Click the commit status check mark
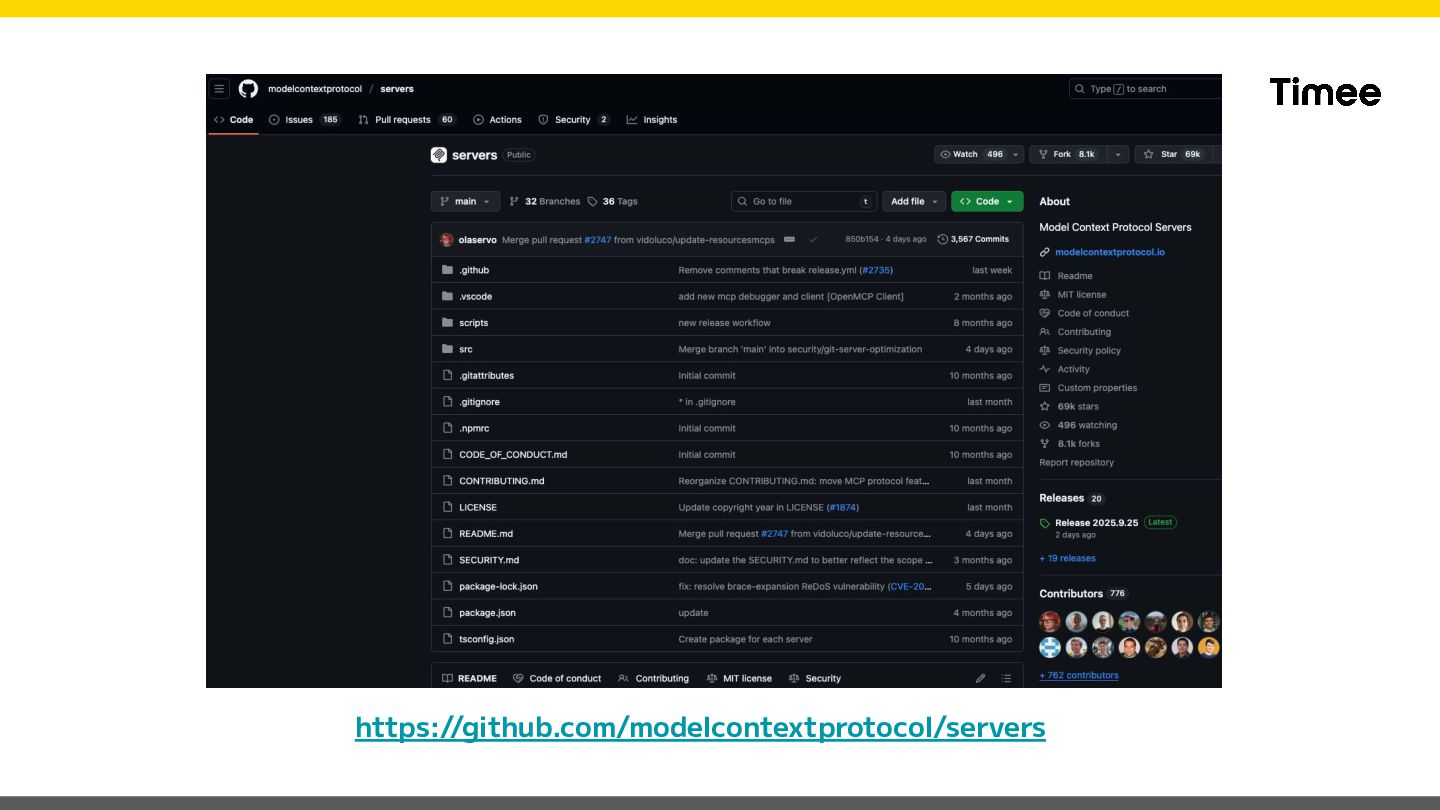This screenshot has width=1440, height=810. [813, 240]
